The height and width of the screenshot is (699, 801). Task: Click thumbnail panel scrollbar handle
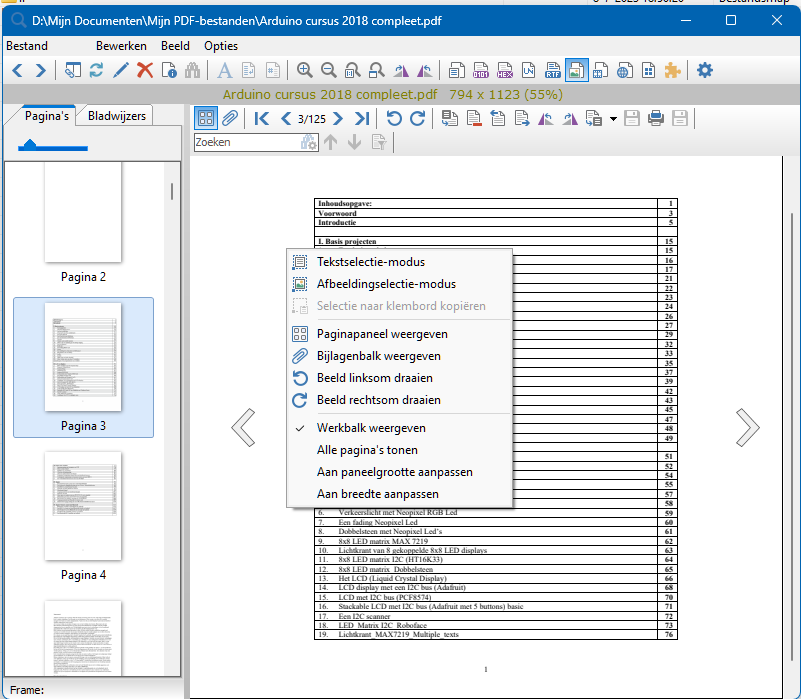point(172,192)
